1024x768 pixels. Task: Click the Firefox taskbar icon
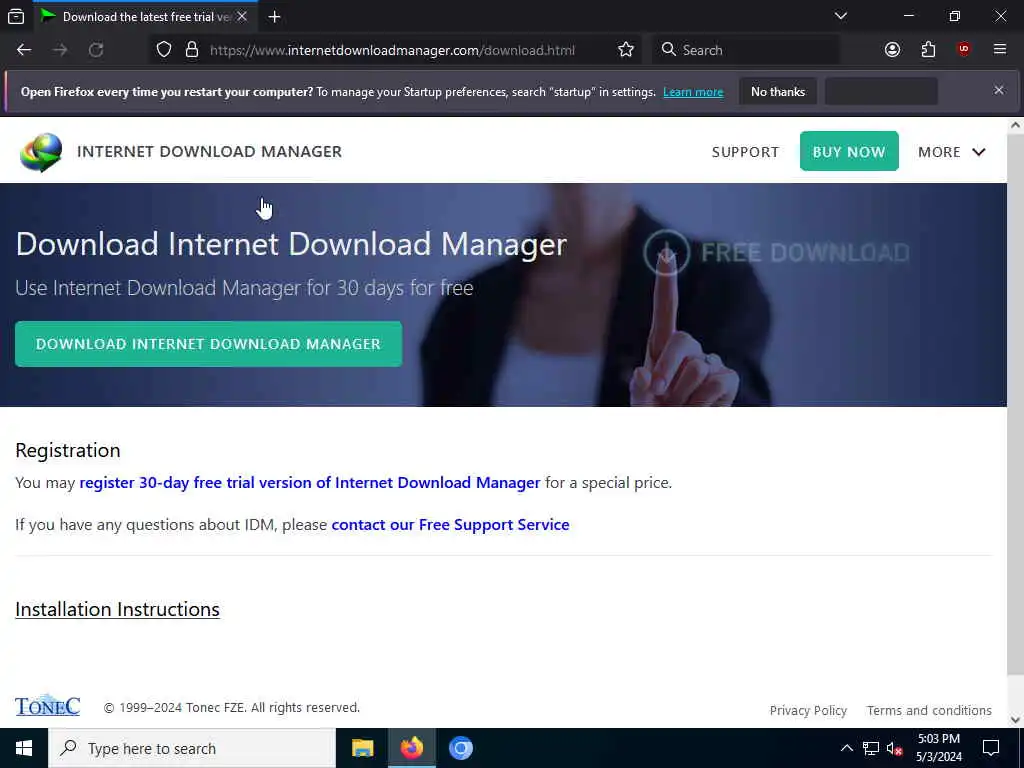(x=411, y=748)
